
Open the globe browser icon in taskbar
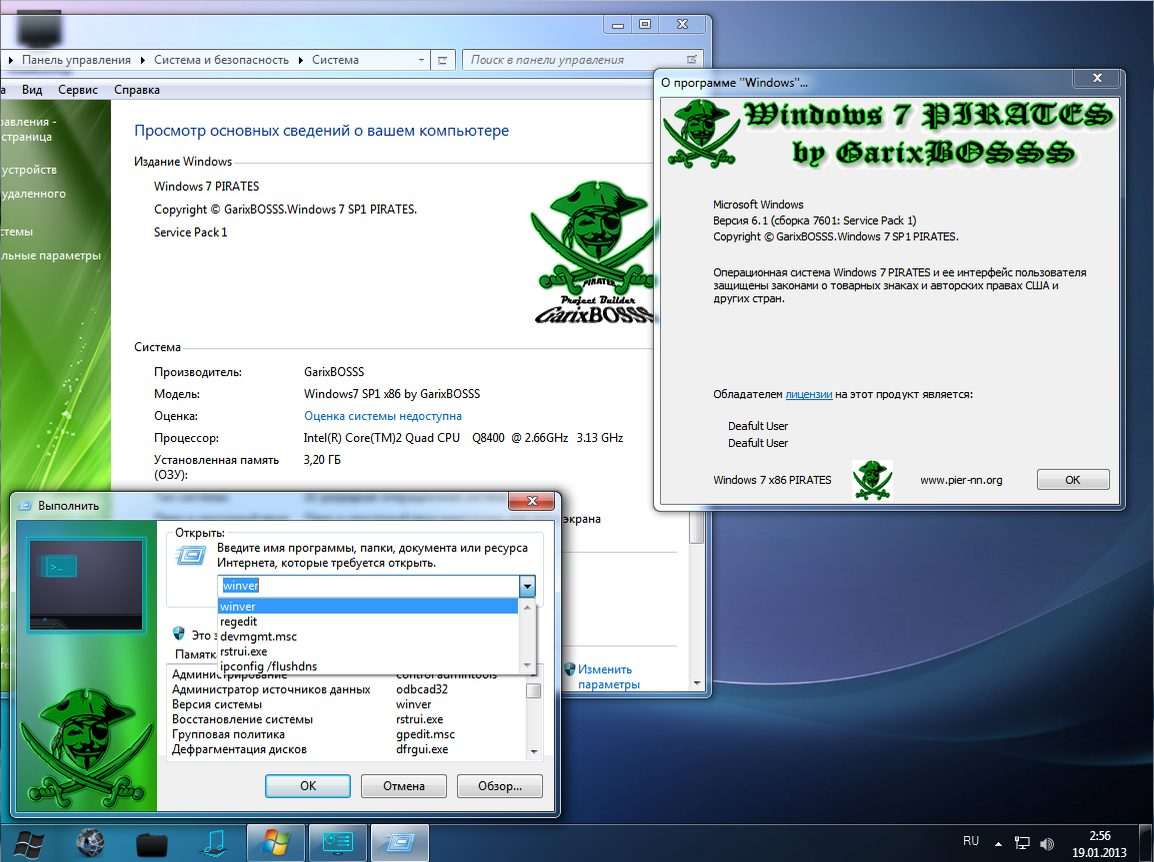[x=91, y=843]
